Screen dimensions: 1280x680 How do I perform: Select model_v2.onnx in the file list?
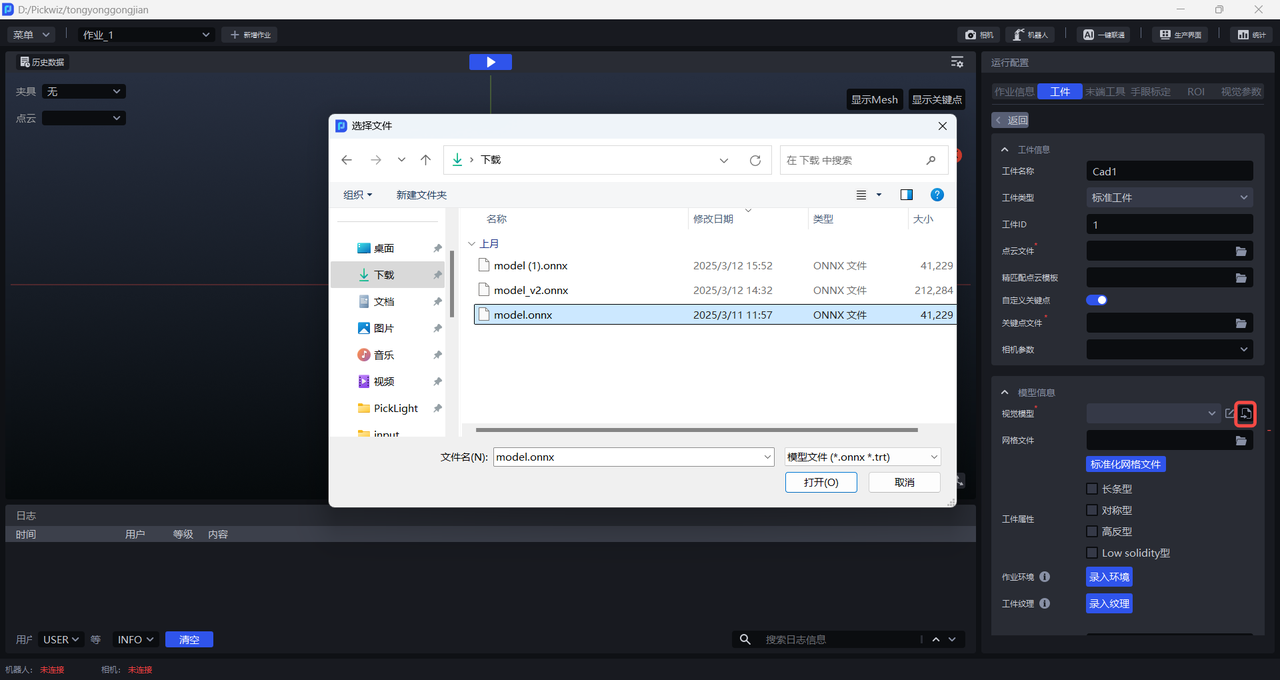[x=531, y=291]
